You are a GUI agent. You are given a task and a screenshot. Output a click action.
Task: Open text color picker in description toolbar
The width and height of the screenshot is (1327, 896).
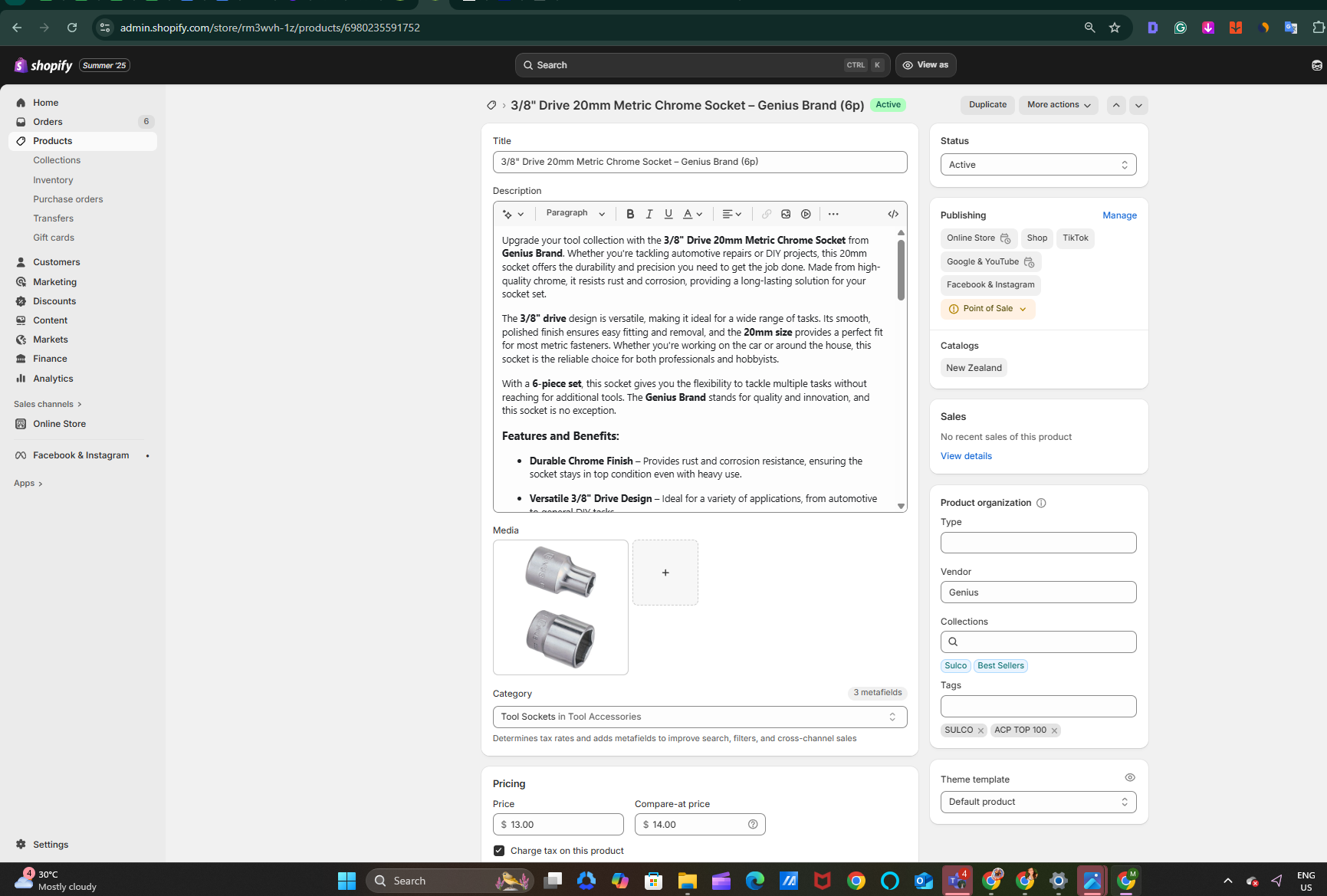click(692, 214)
